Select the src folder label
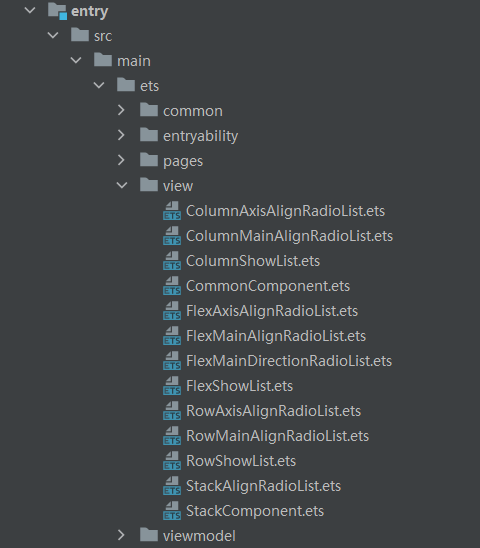The height and width of the screenshot is (548, 480). click(x=103, y=36)
